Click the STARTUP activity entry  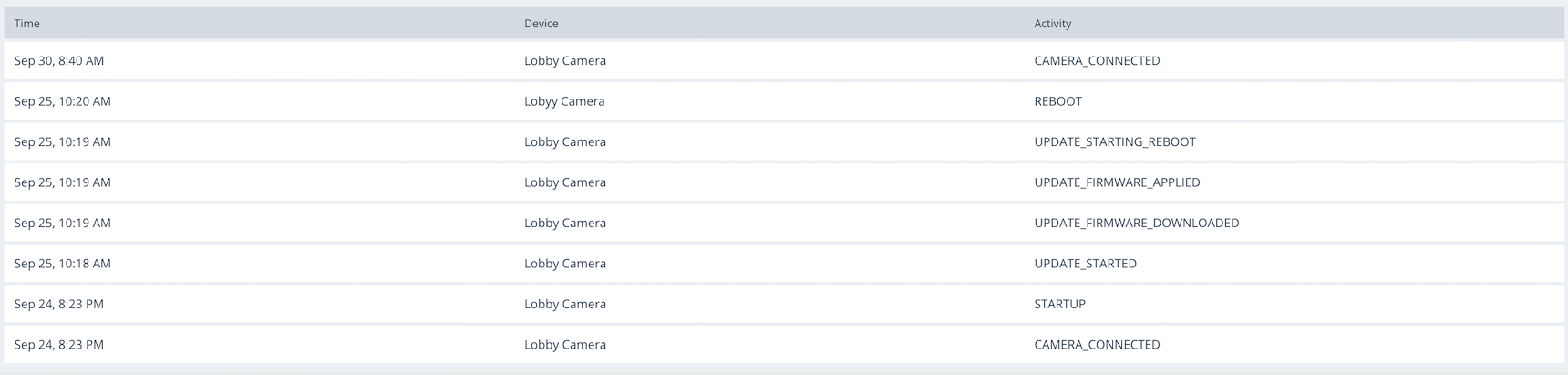[1059, 304]
